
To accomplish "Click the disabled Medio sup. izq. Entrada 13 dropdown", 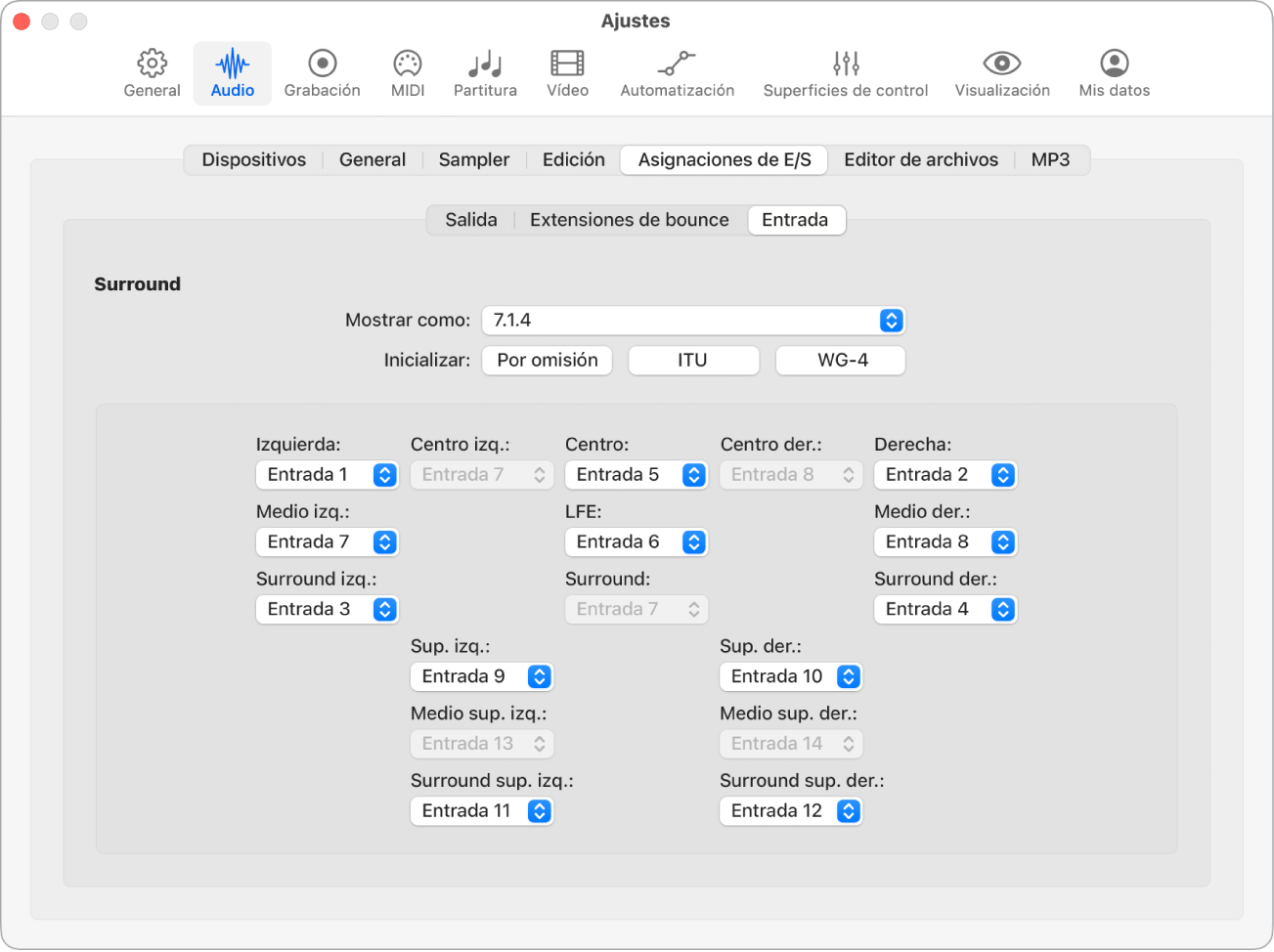I will 482,744.
